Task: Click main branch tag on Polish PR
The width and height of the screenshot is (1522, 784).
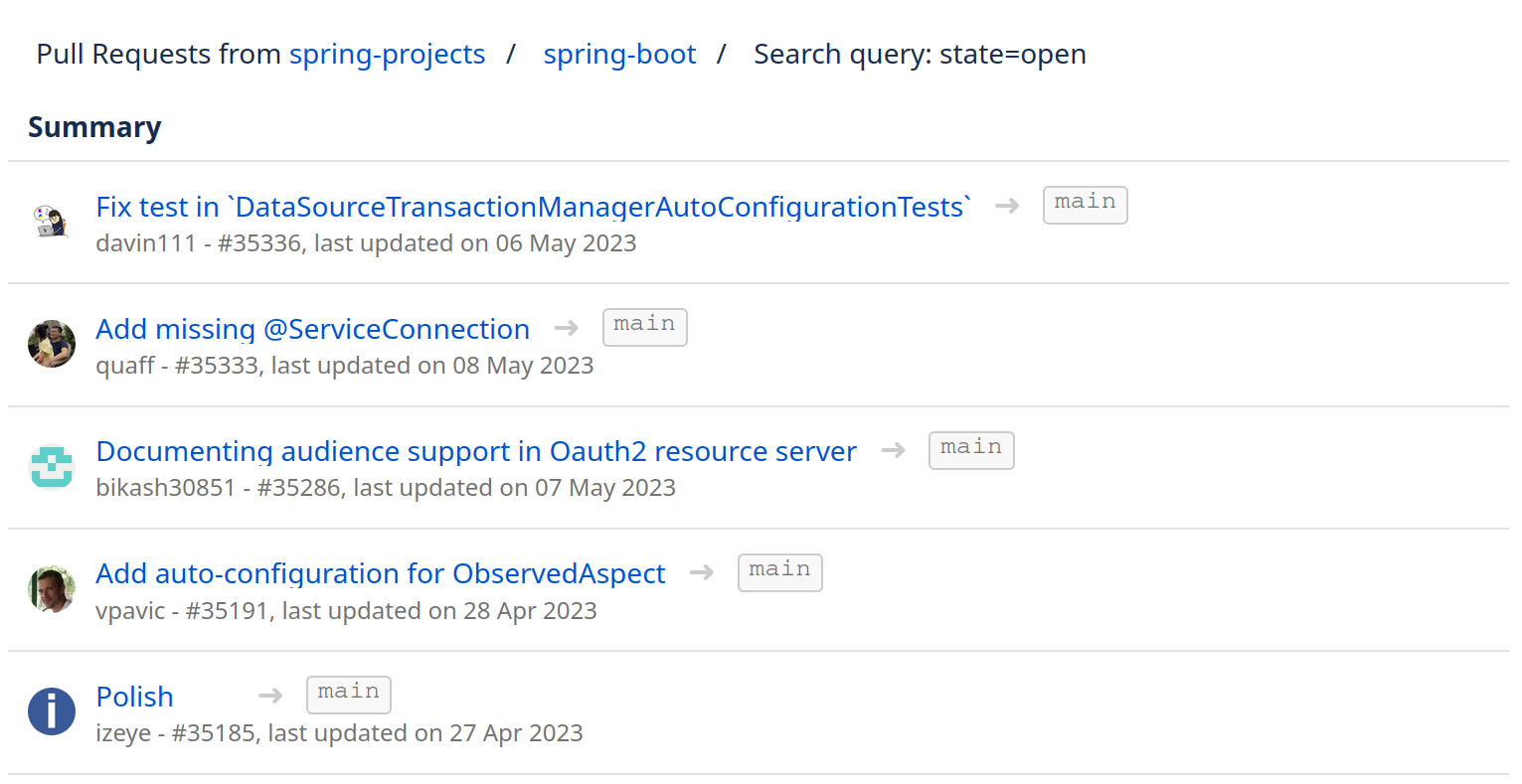Action: 348,695
